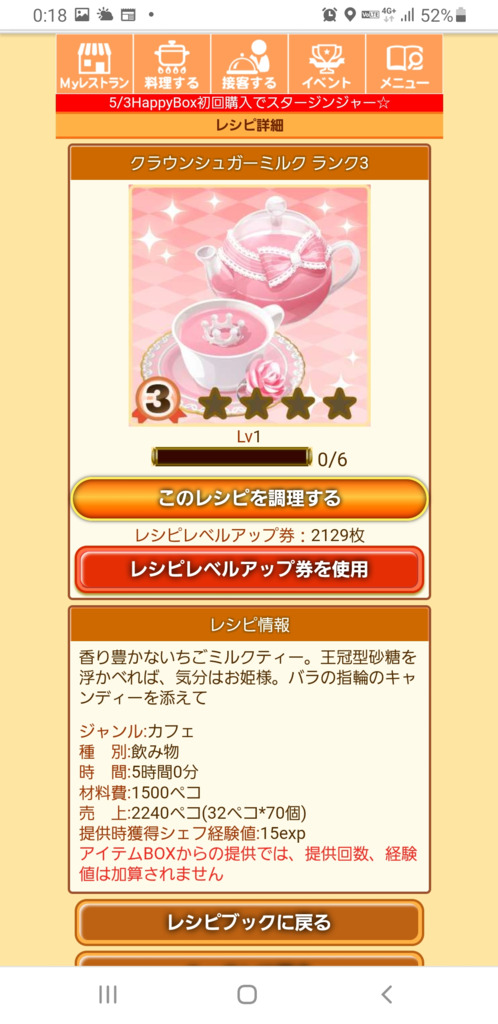Viewport: 498px width, 1024px height.
Task: Tap the Android recent apps button
Action: coord(108,995)
